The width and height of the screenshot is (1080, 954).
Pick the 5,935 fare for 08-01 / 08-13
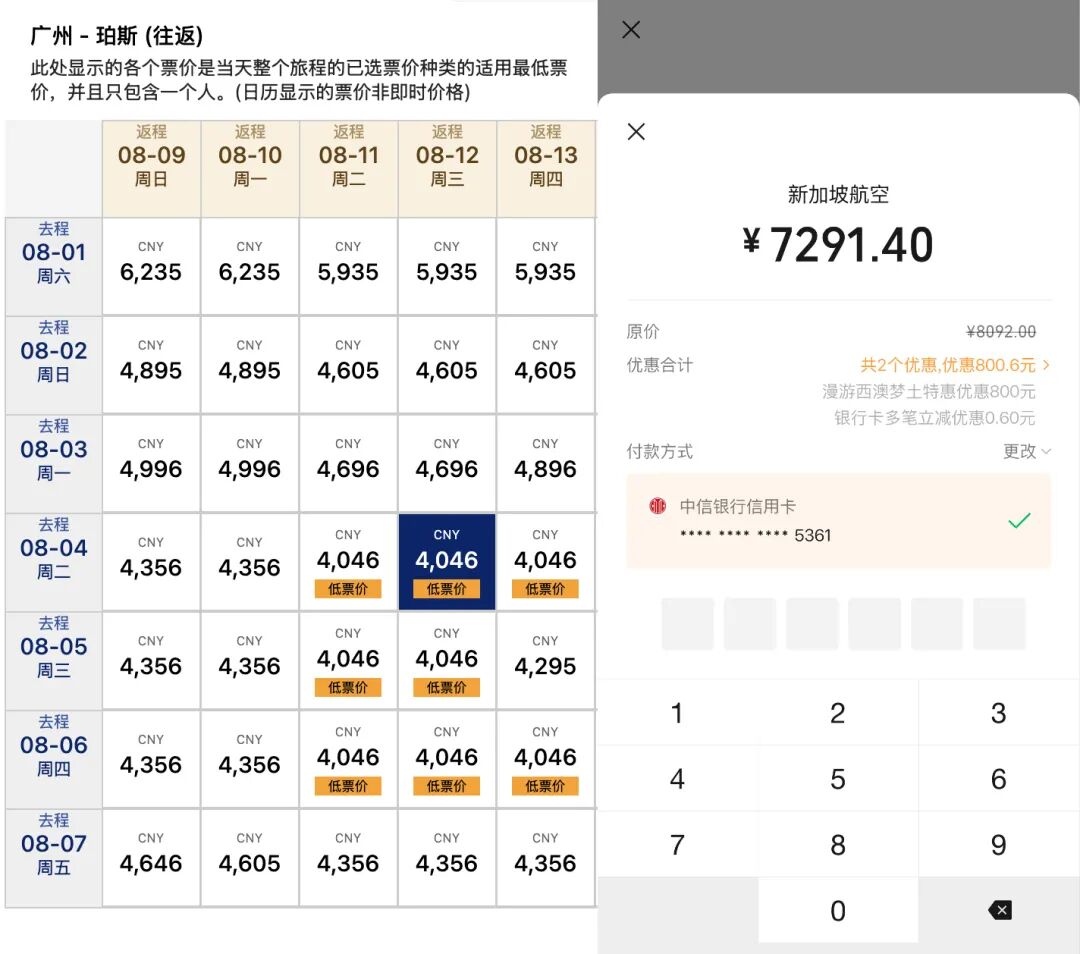coord(546,267)
